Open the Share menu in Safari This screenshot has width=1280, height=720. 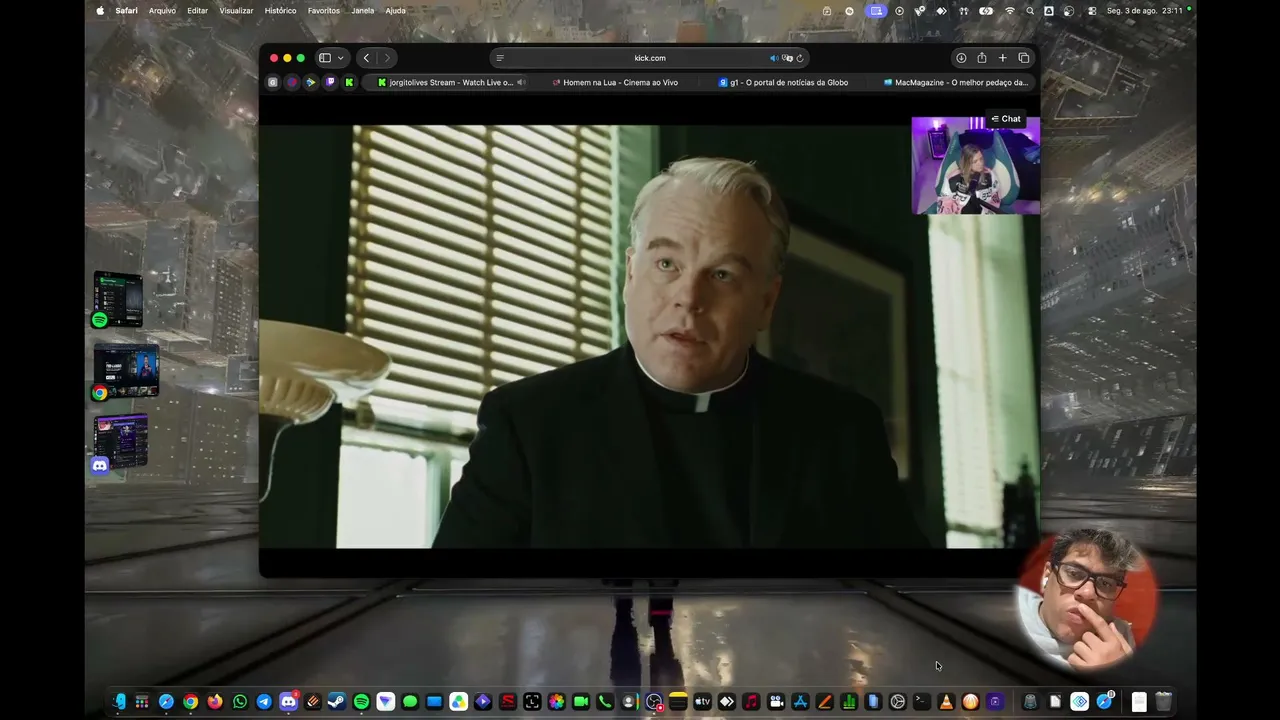[x=982, y=58]
